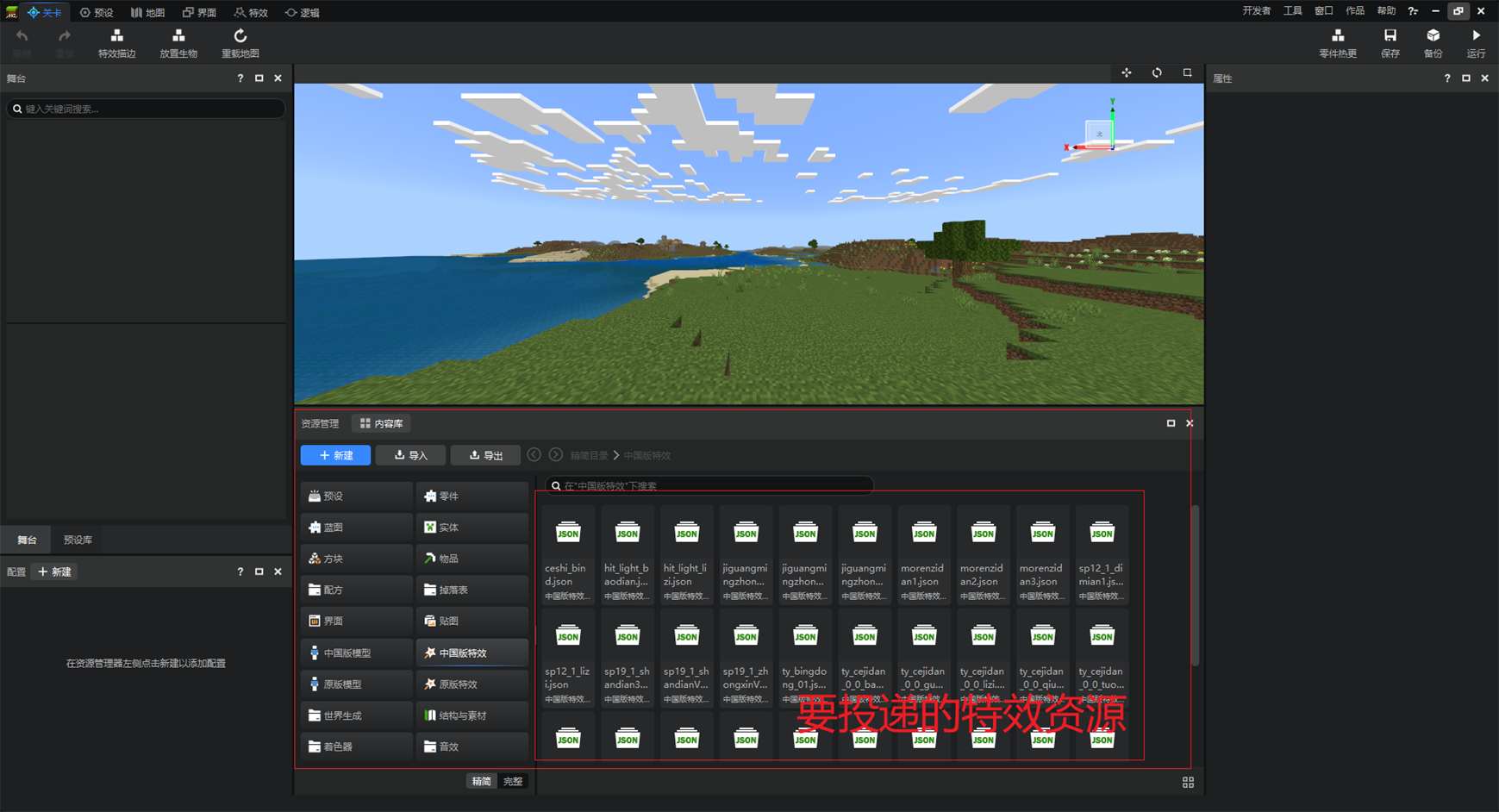Save the project with 保存
This screenshot has height=812, width=1499.
click(1390, 42)
